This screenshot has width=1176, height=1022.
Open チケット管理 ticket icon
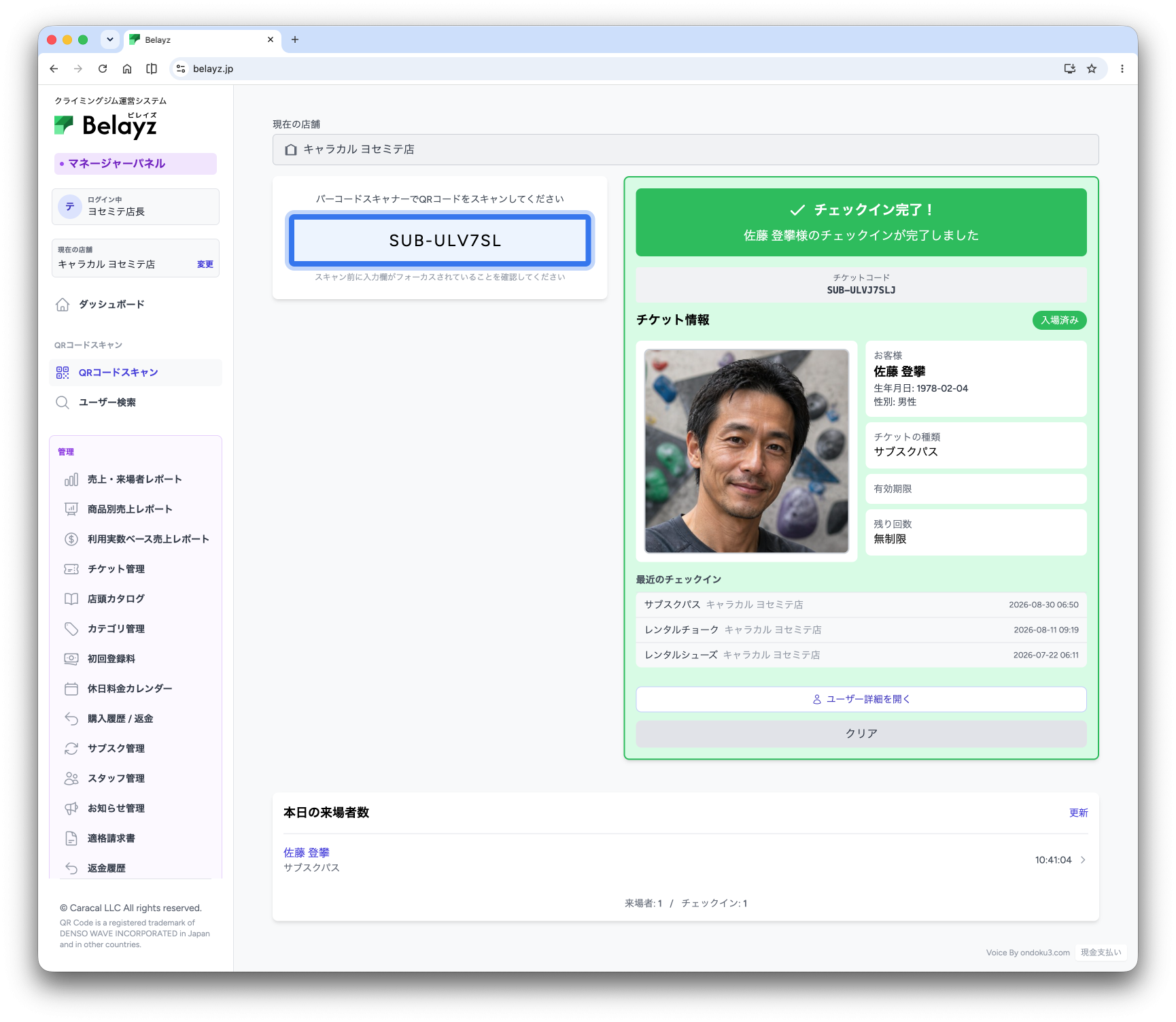[71, 569]
